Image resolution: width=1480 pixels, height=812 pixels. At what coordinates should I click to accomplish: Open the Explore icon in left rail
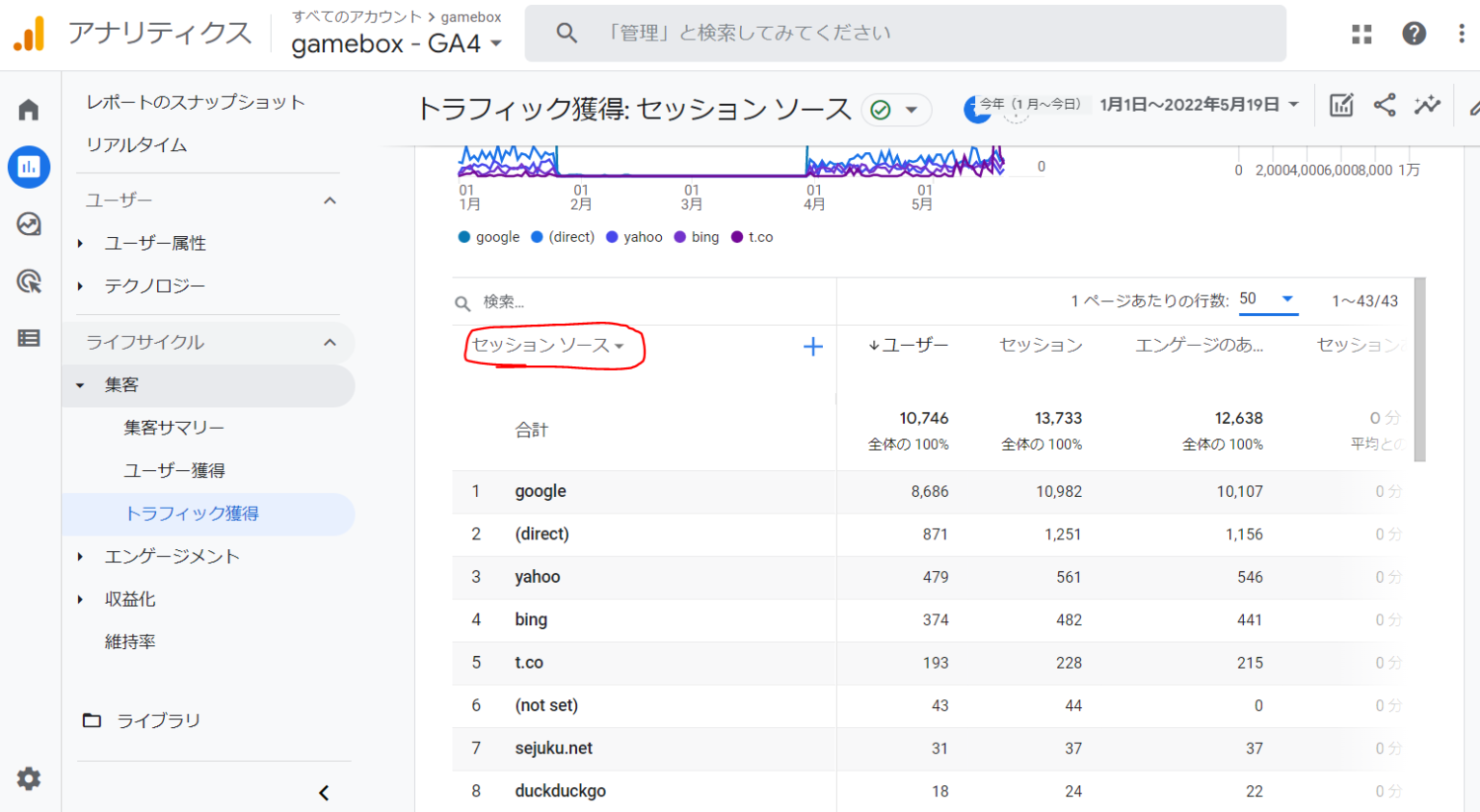29,224
